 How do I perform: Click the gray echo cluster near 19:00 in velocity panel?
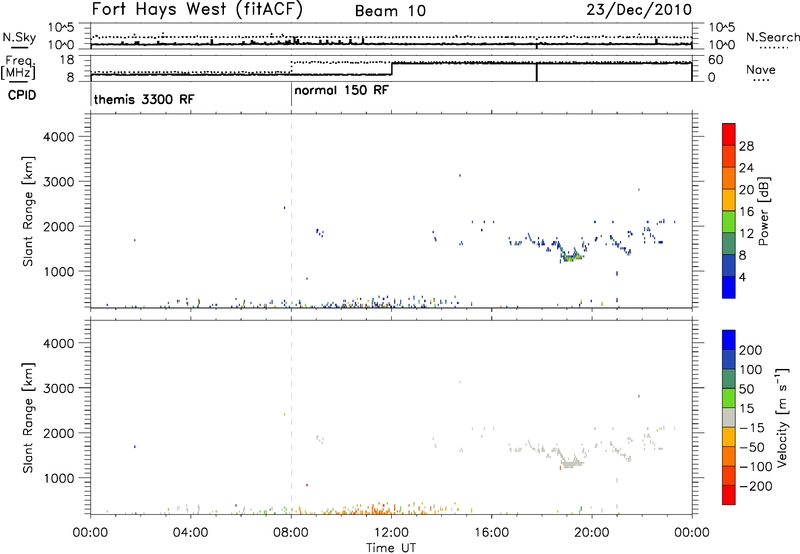[x=572, y=463]
